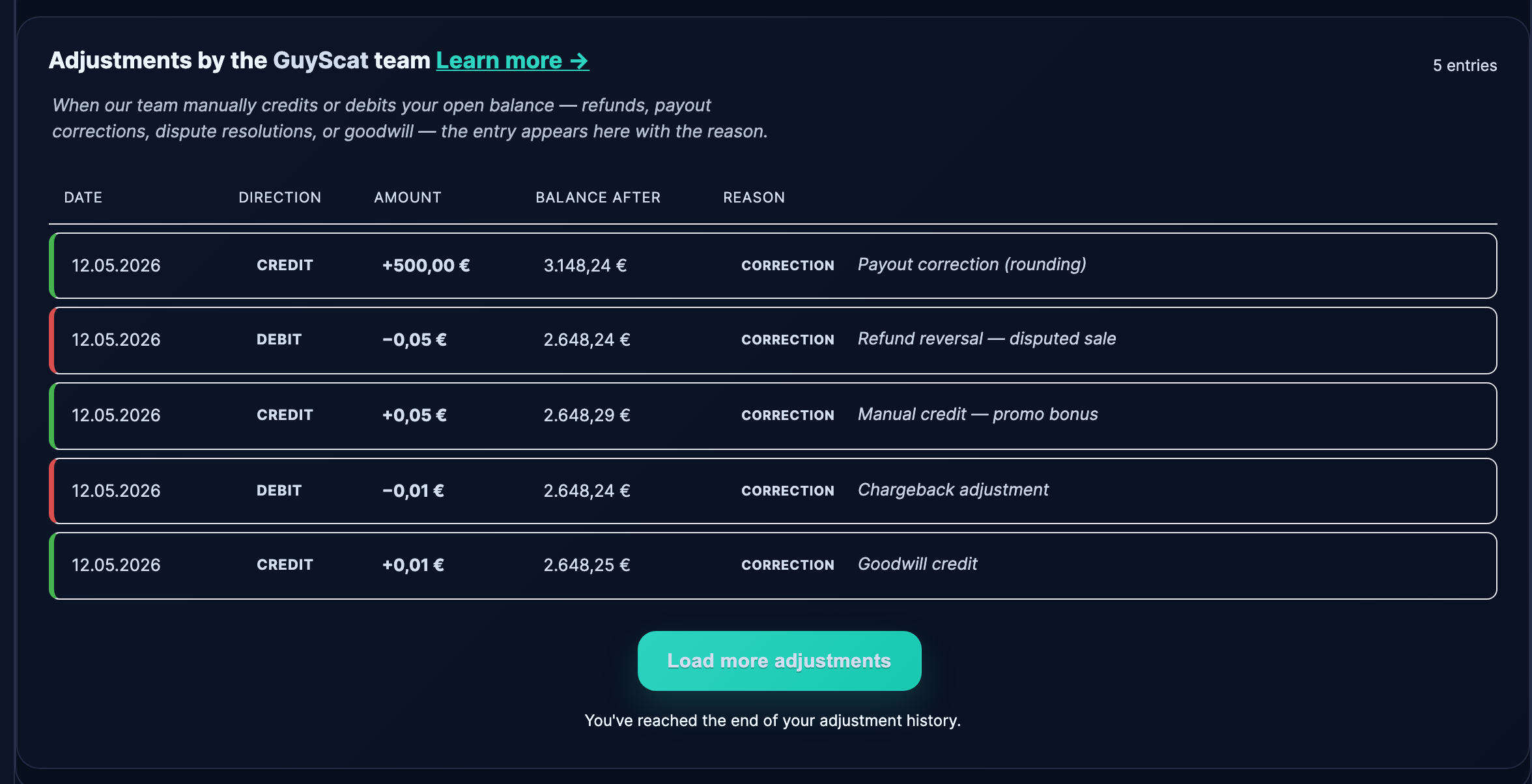
Task: Click the DIRECTION column header
Action: click(x=280, y=197)
